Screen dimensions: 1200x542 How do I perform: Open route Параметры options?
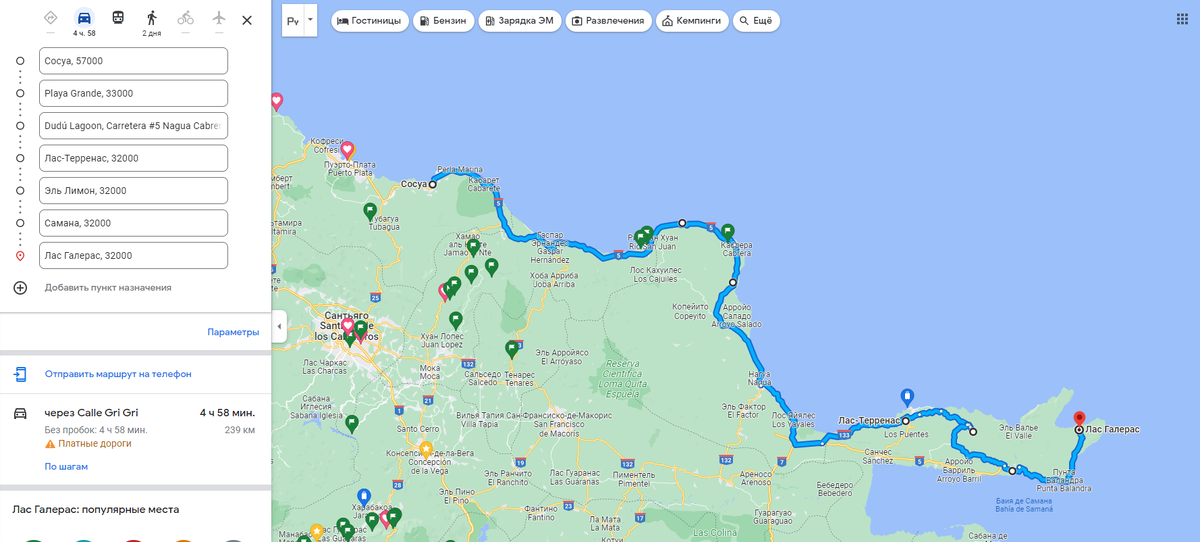click(233, 332)
